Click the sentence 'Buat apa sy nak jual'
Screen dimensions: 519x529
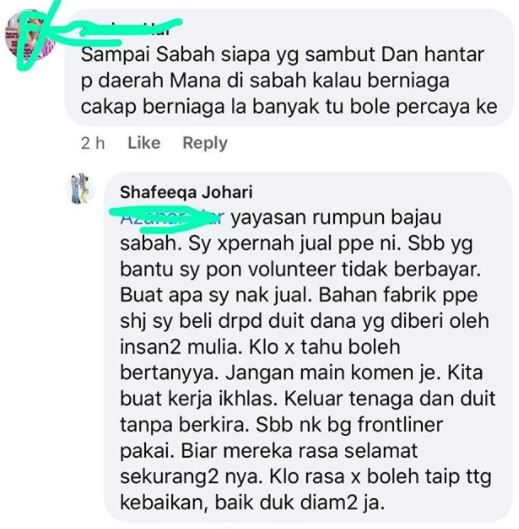(x=215, y=295)
